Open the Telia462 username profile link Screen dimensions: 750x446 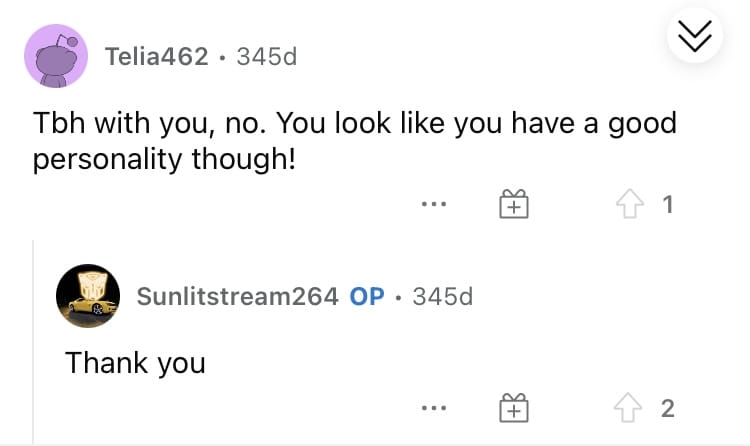tap(157, 56)
